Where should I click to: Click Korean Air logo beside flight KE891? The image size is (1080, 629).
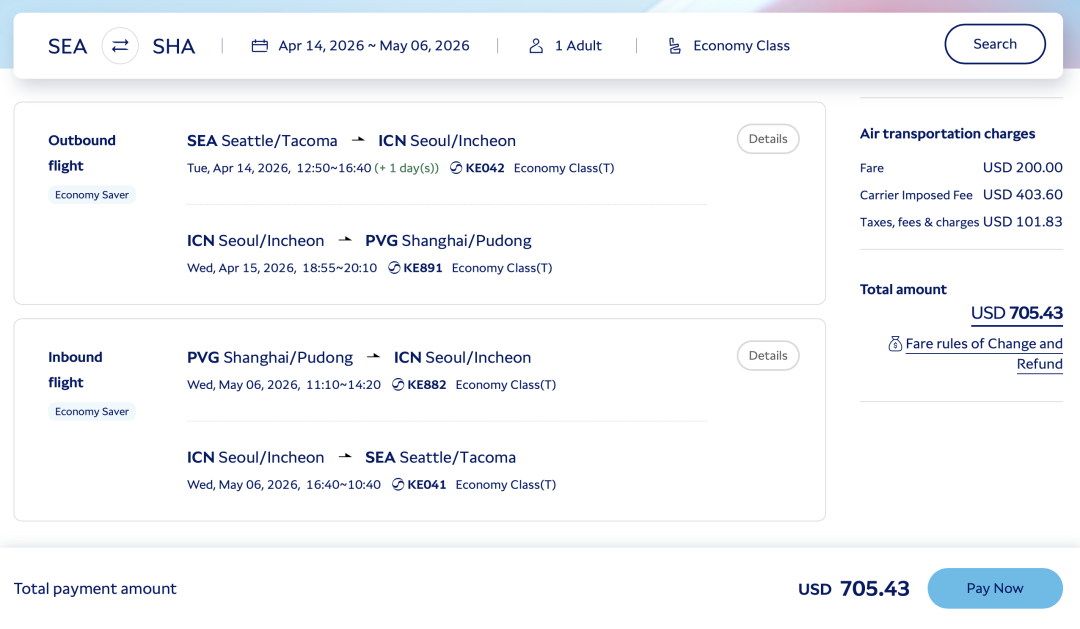[x=394, y=268]
